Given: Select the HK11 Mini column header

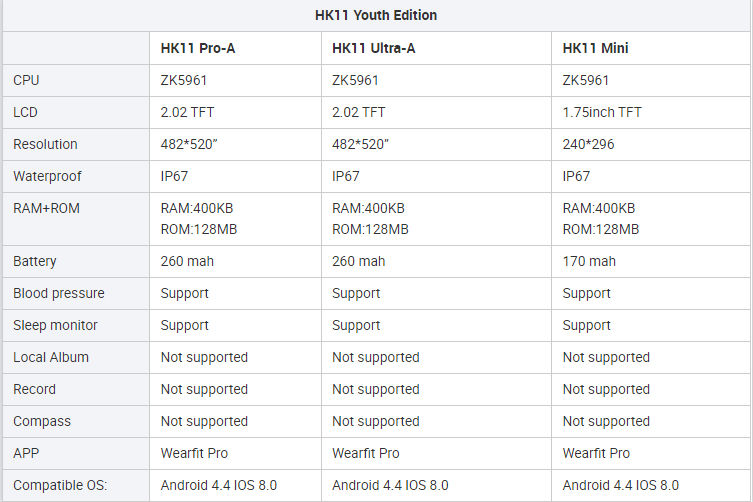Looking at the screenshot, I should [x=596, y=48].
